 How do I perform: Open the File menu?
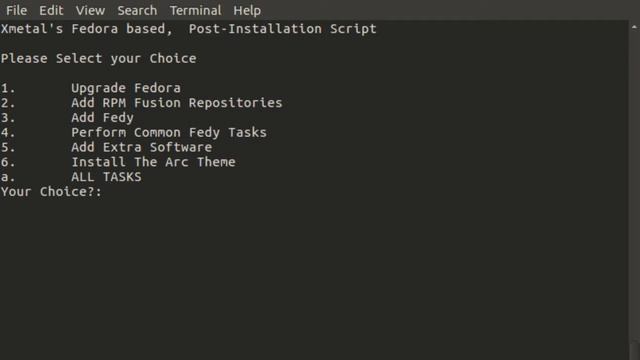16,10
